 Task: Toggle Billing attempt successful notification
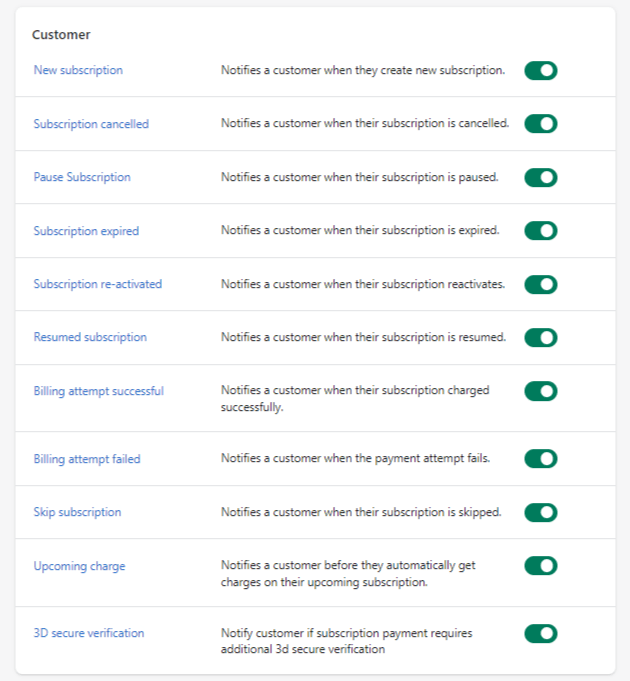pos(540,391)
